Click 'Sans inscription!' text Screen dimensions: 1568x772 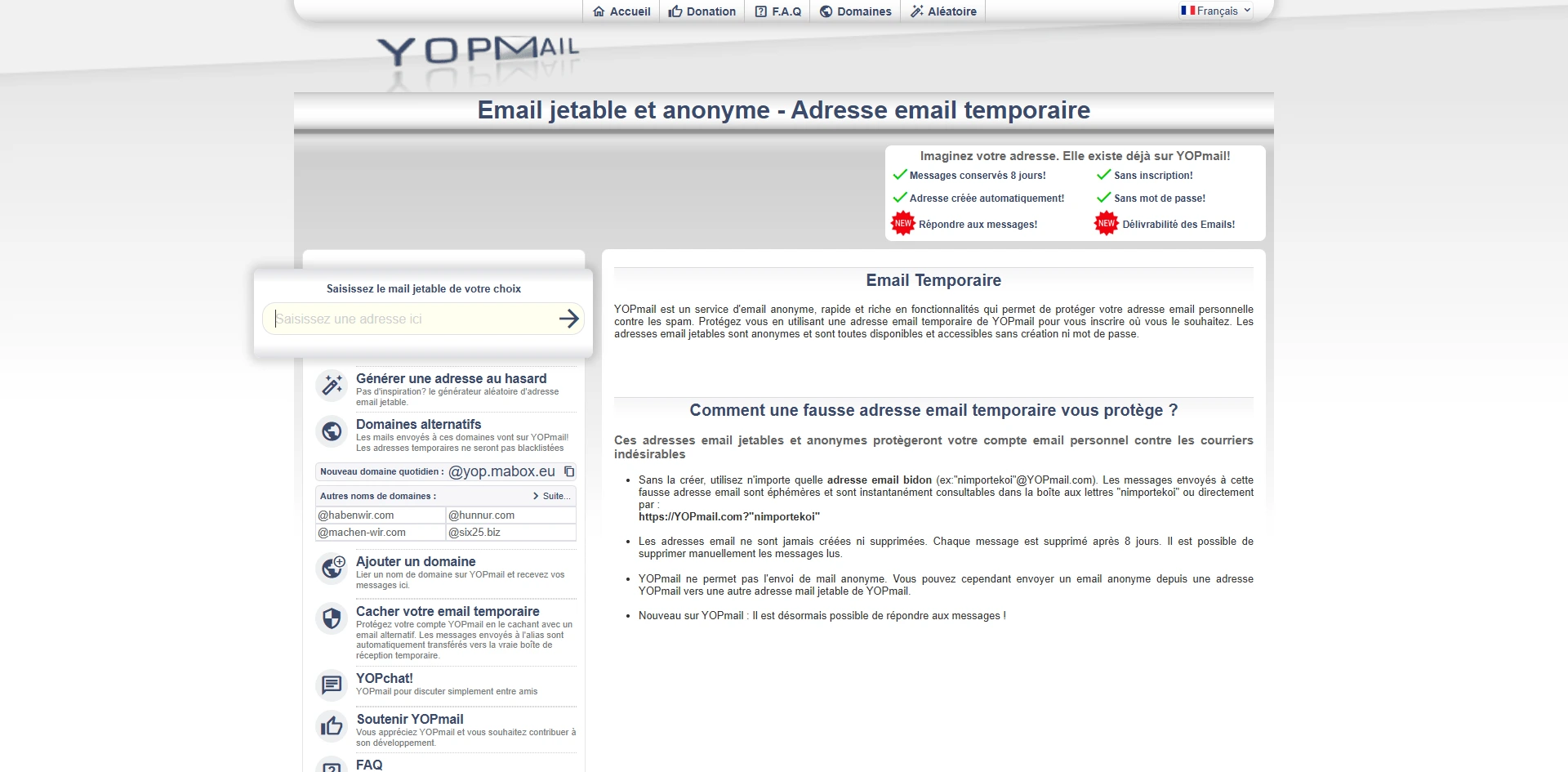click(x=1153, y=176)
